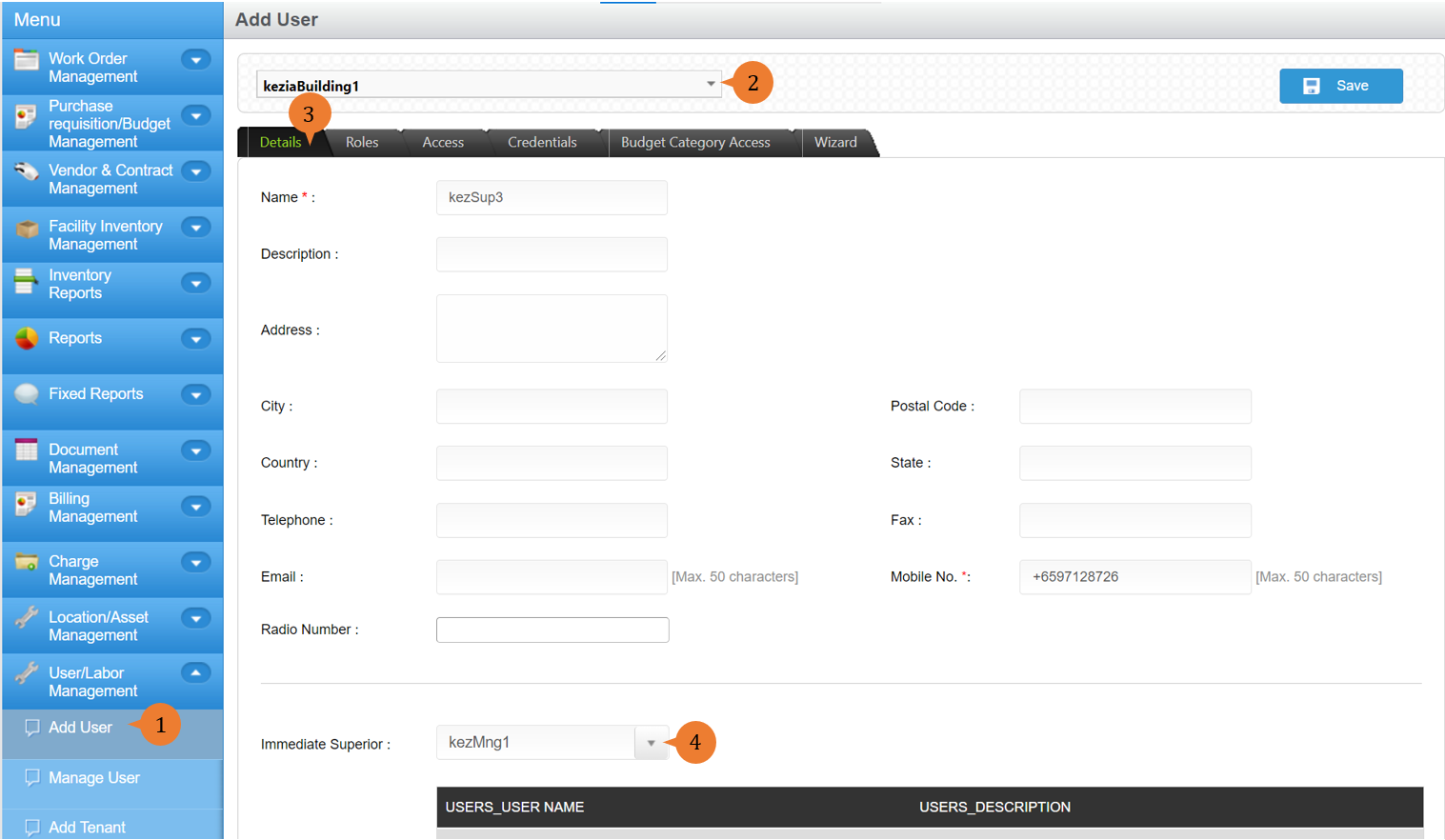Expand the Work Order Management menu
This screenshot has width=1445, height=840.
tap(196, 60)
